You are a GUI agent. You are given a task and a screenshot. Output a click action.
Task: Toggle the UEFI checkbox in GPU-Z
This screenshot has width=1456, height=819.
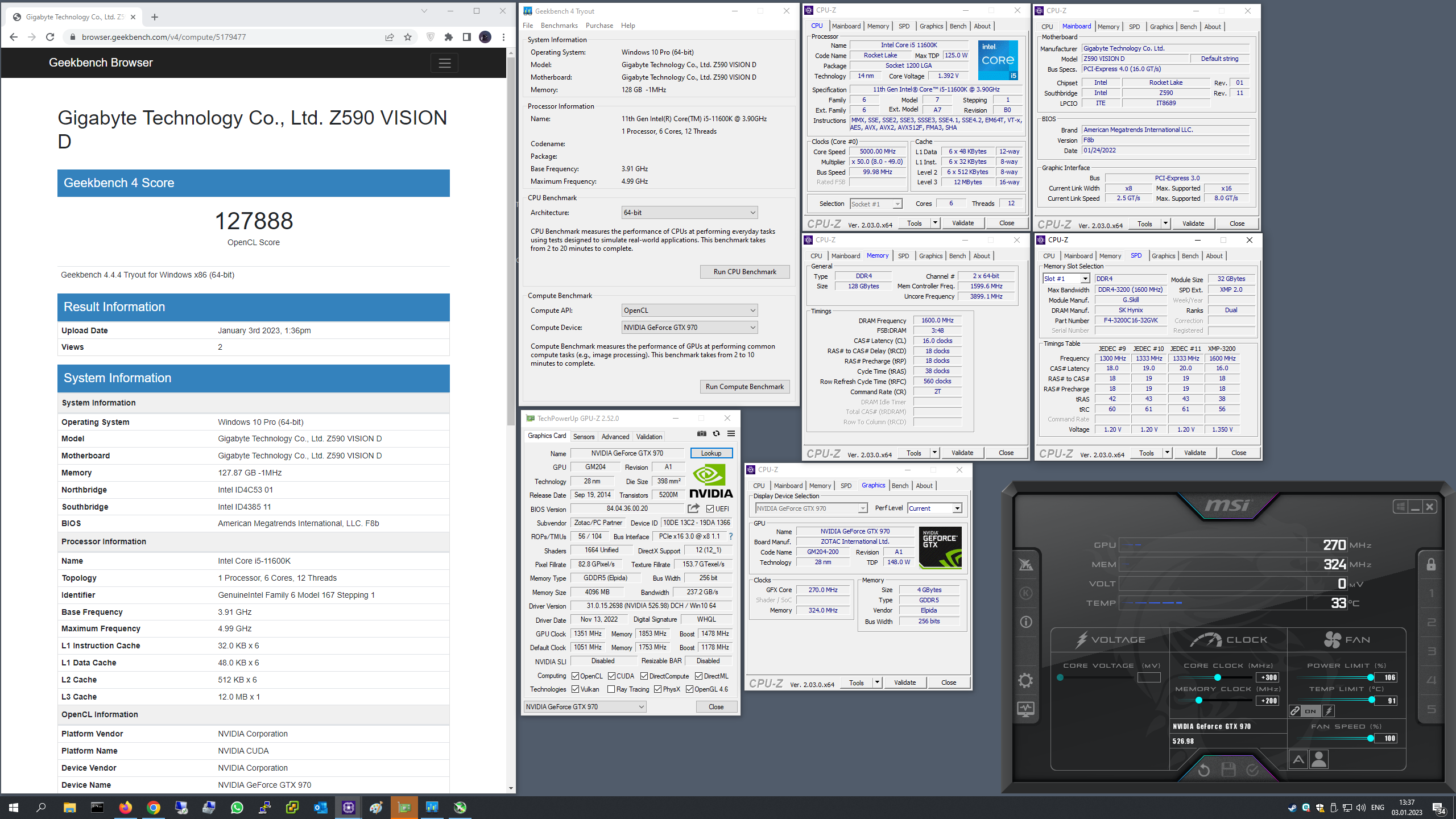tap(710, 509)
